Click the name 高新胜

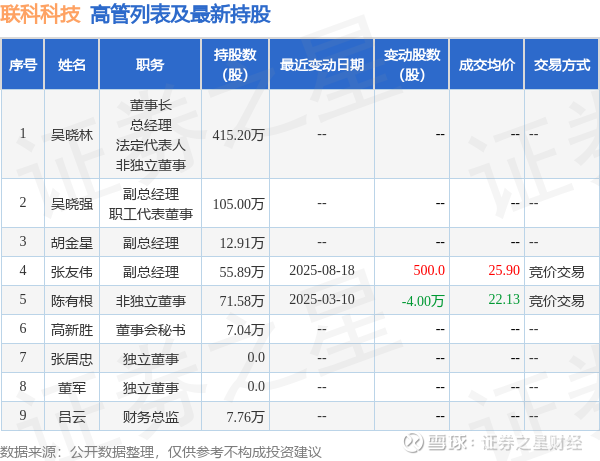(x=72, y=330)
